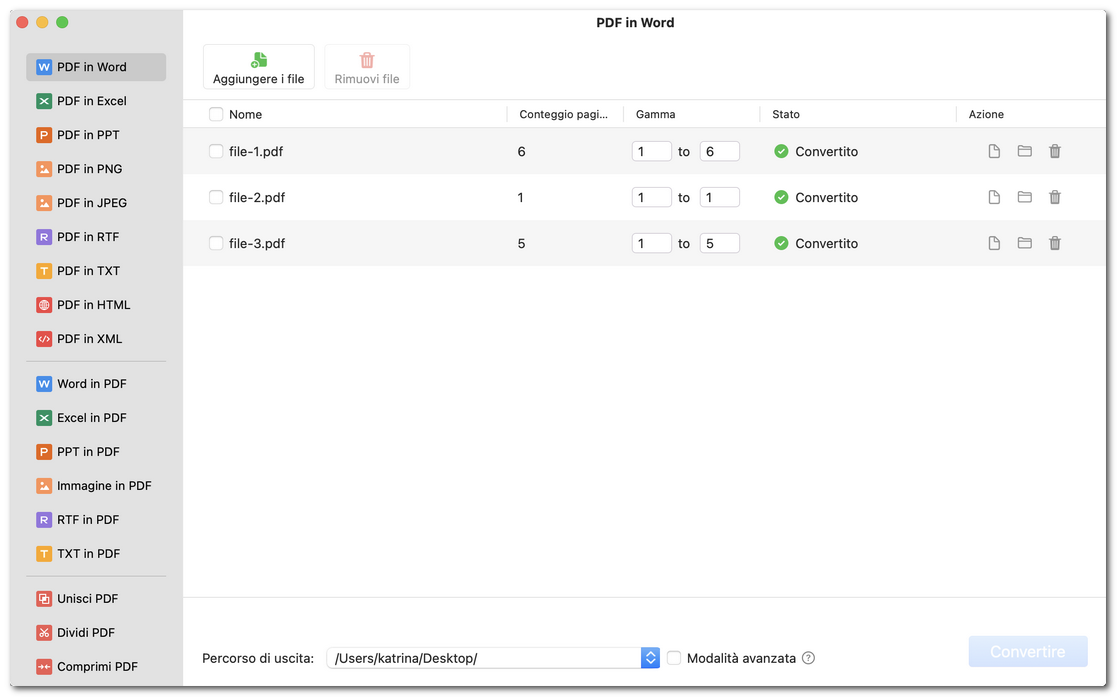The height and width of the screenshot is (697, 1117).
Task: Switch to PDF in HTML conversion
Action: click(96, 305)
